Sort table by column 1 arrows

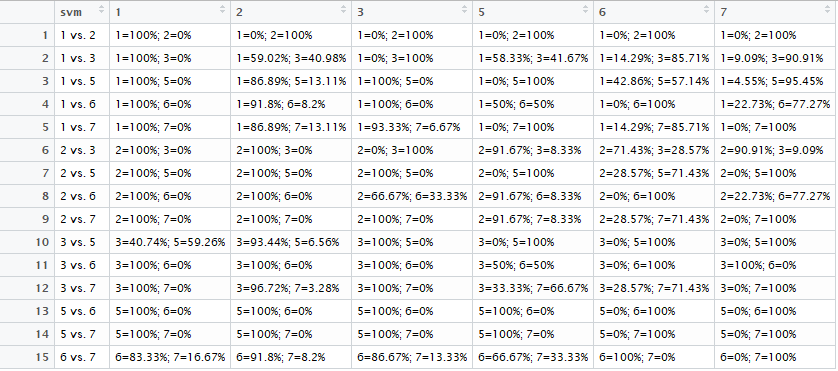222,9
